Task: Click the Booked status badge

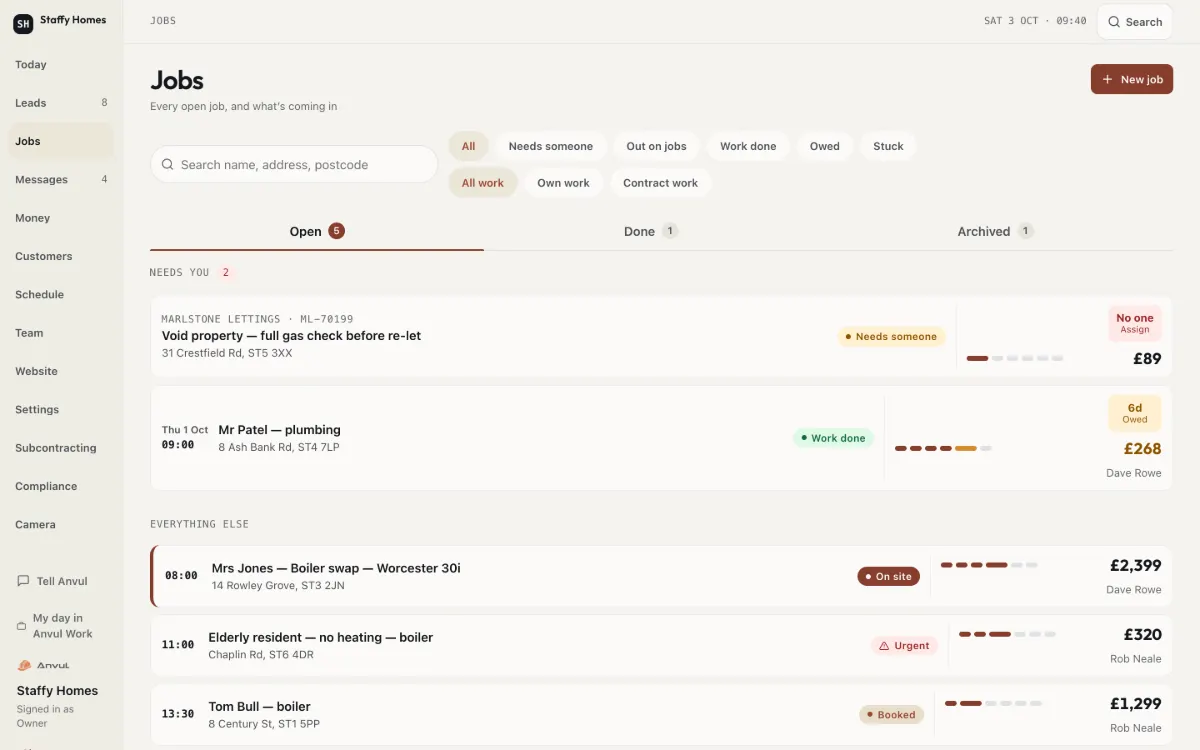Action: pyautogui.click(x=891, y=715)
